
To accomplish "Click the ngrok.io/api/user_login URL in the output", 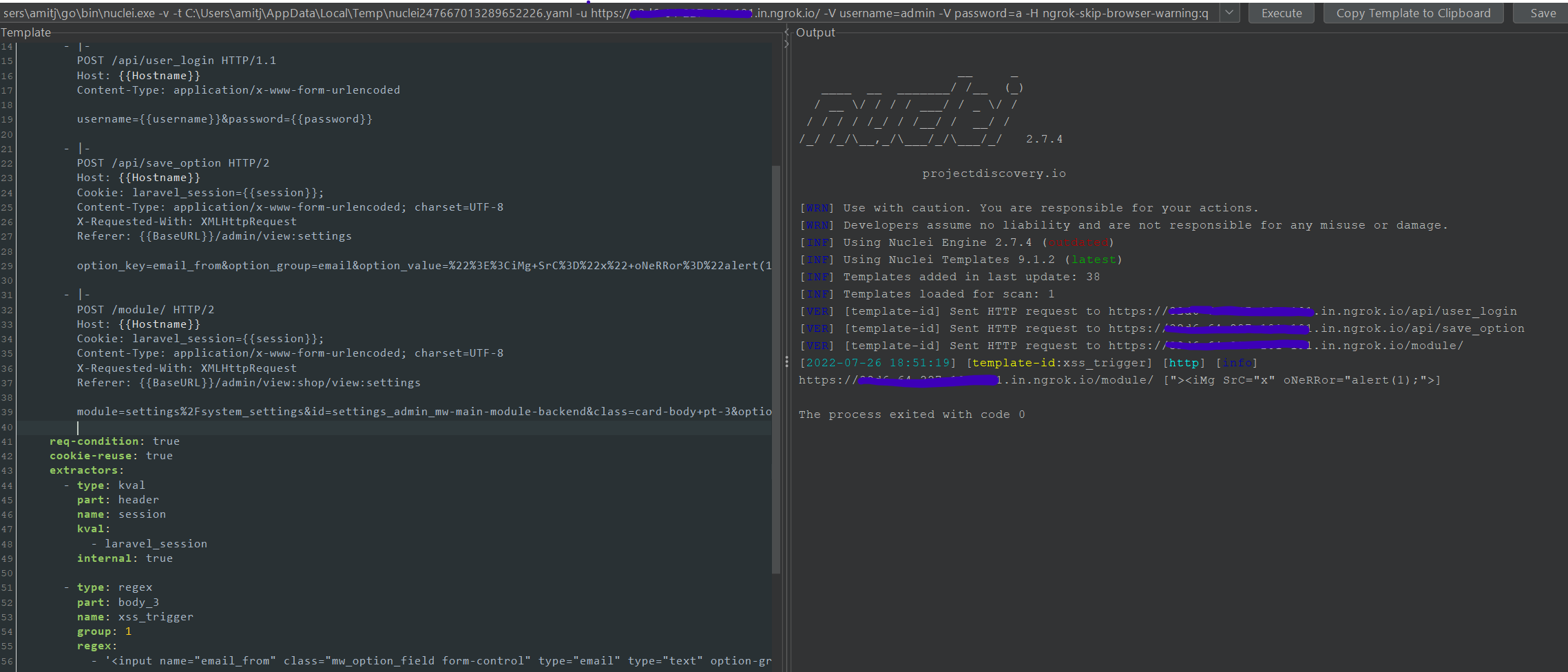I will click(1377, 311).
